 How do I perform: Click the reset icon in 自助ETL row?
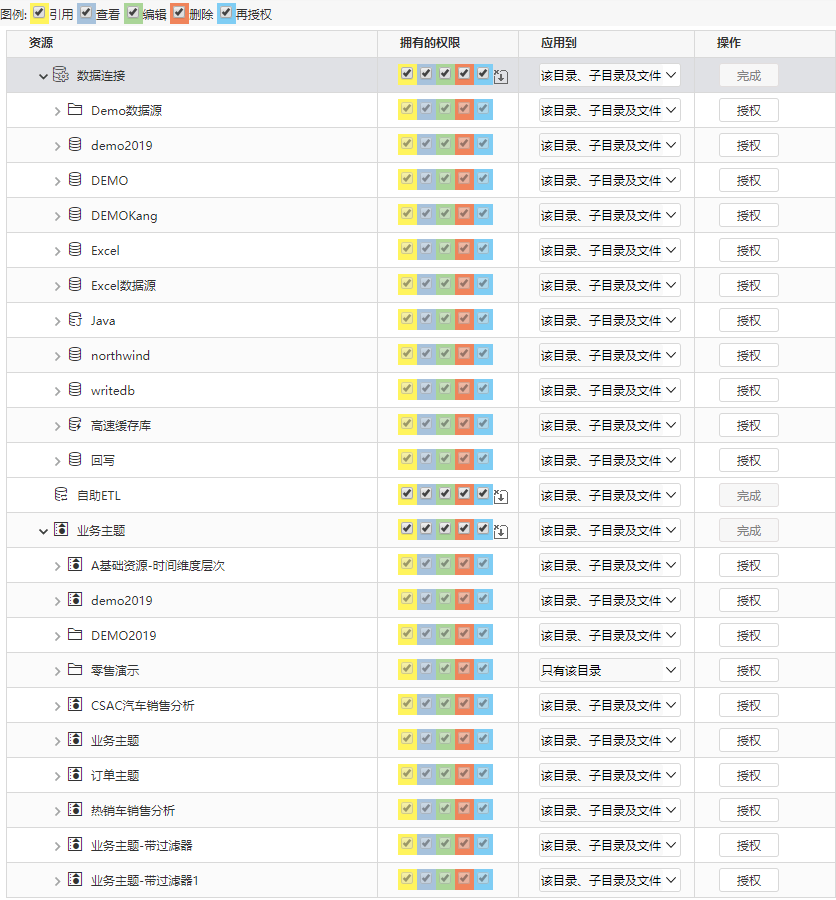(501, 496)
